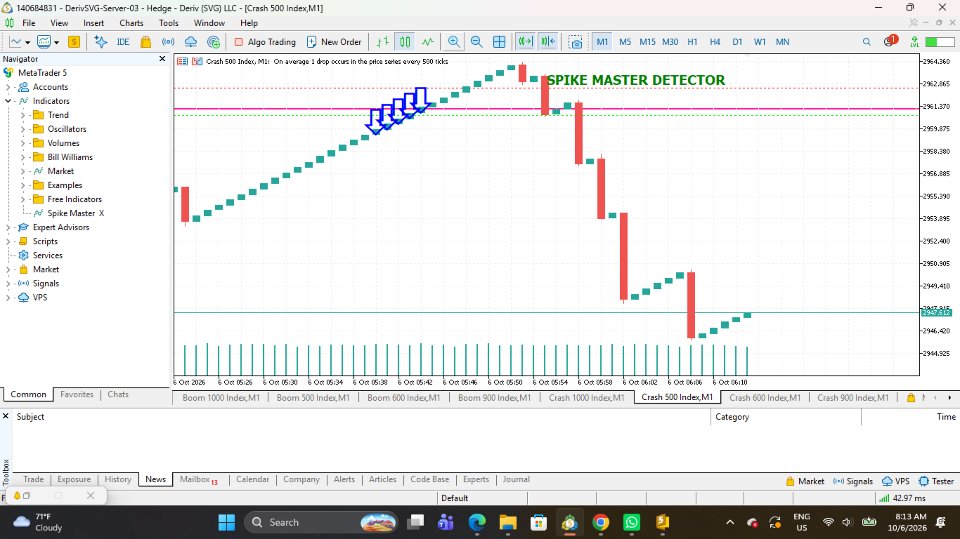Switch chart to candlestick view
The image size is (960, 539).
coord(405,42)
